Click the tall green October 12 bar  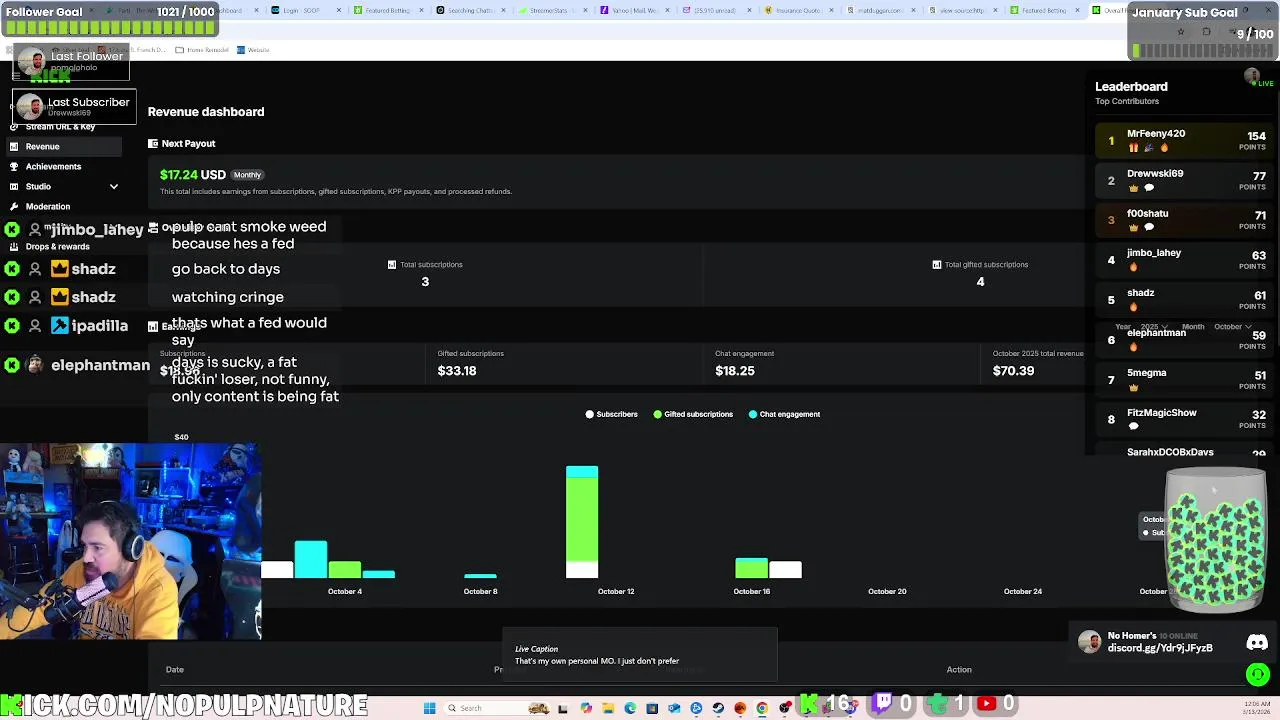click(x=582, y=520)
